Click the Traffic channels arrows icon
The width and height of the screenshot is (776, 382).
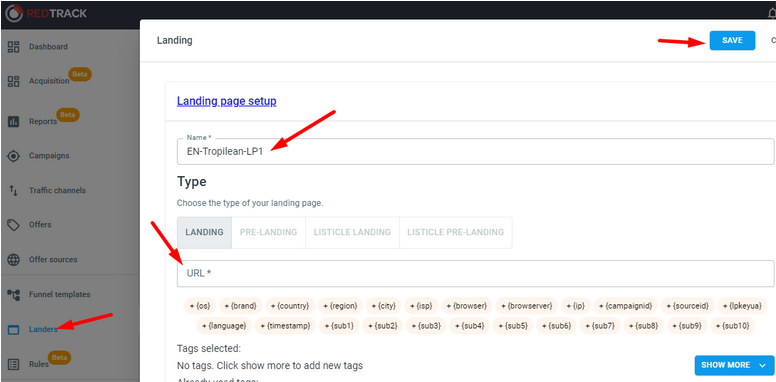14,191
